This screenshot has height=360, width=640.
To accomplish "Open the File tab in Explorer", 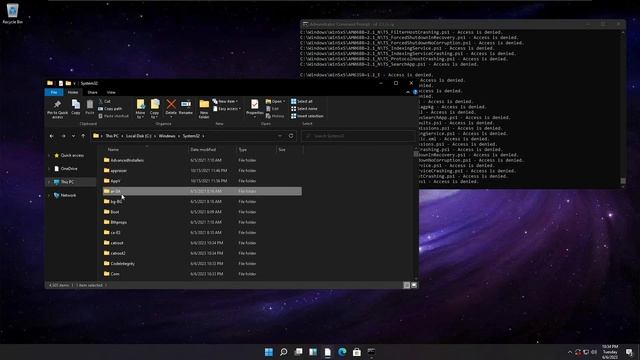I will pyautogui.click(x=54, y=92).
